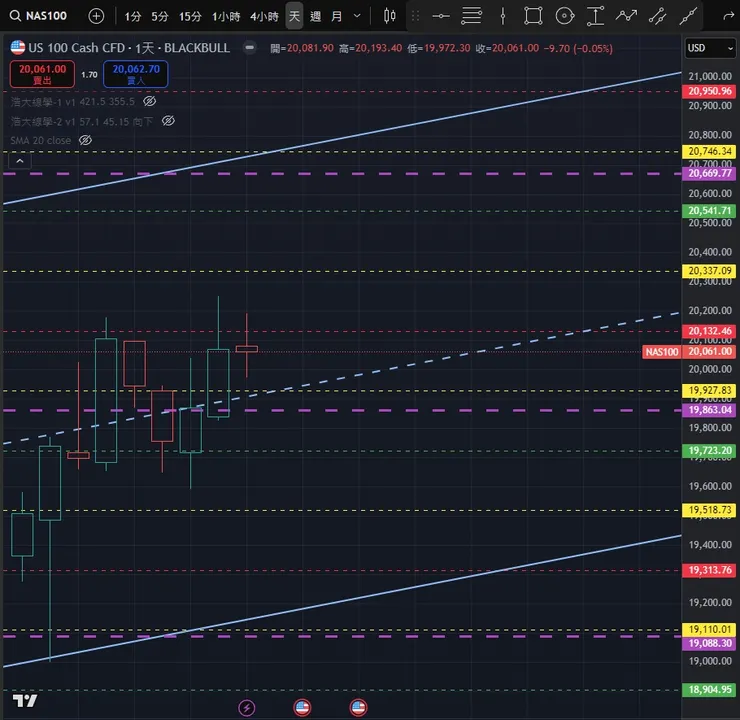Viewport: 740px width, 720px height.
Task: Select the horizontal line drawing tool
Action: tap(441, 16)
